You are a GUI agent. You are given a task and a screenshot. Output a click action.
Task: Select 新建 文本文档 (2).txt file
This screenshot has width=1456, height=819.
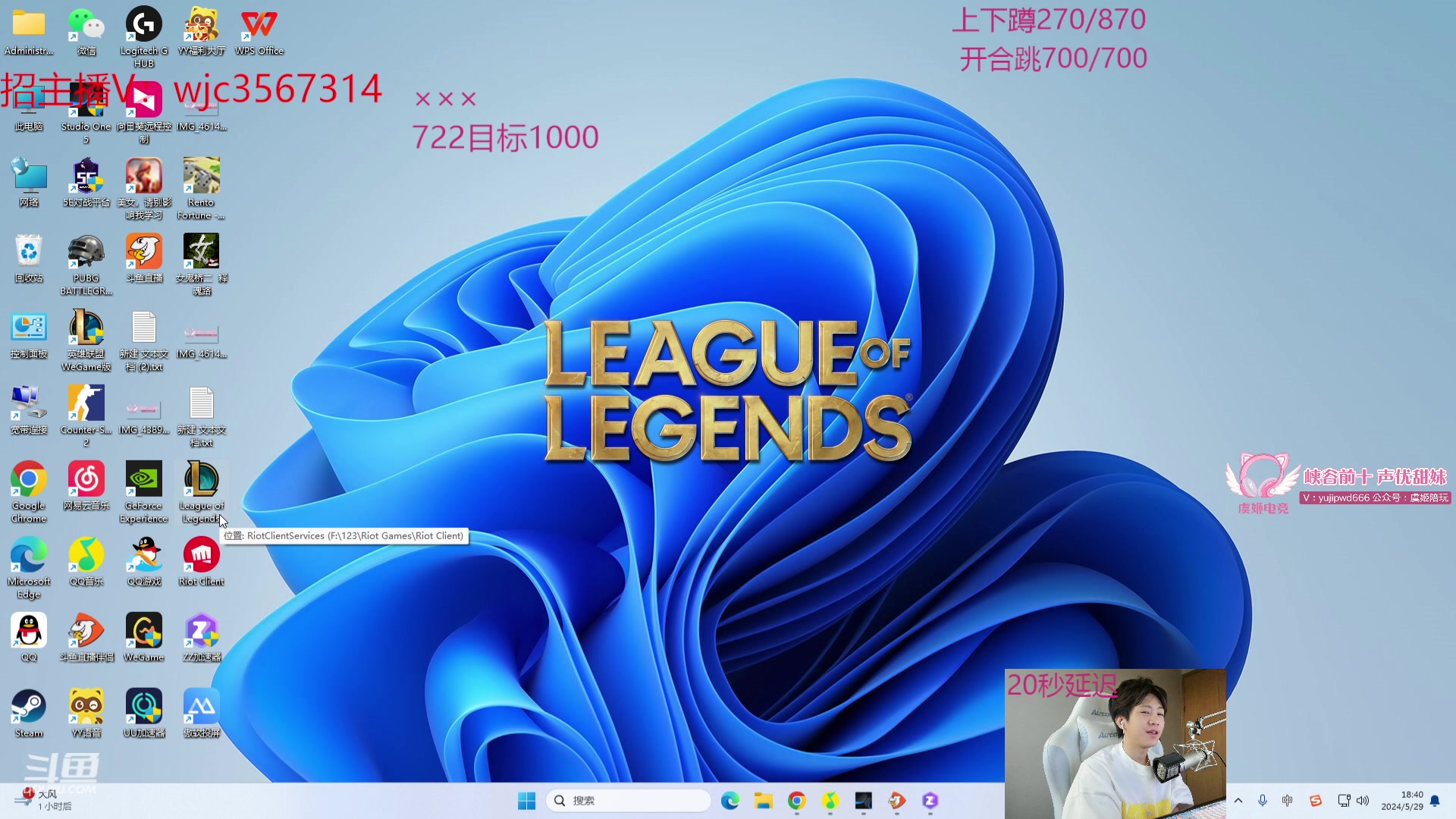144,340
